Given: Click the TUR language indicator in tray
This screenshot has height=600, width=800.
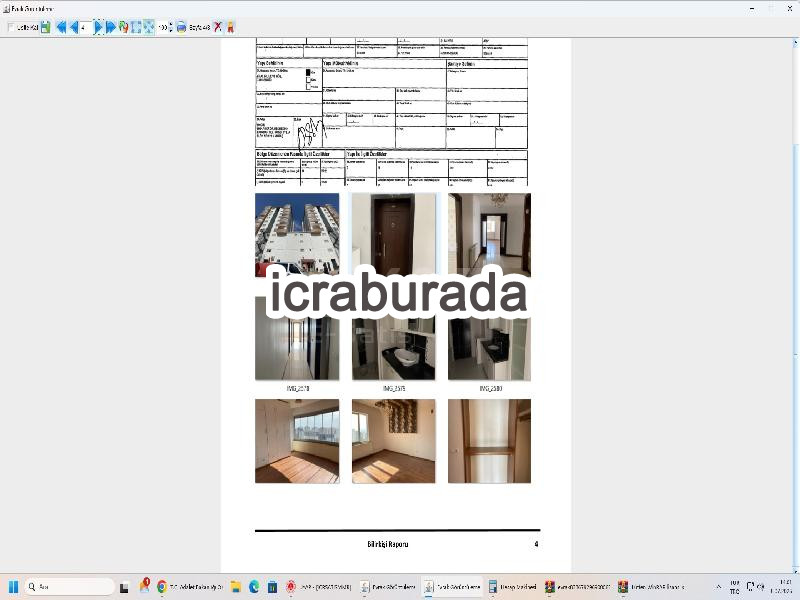Looking at the screenshot, I should pos(734,587).
